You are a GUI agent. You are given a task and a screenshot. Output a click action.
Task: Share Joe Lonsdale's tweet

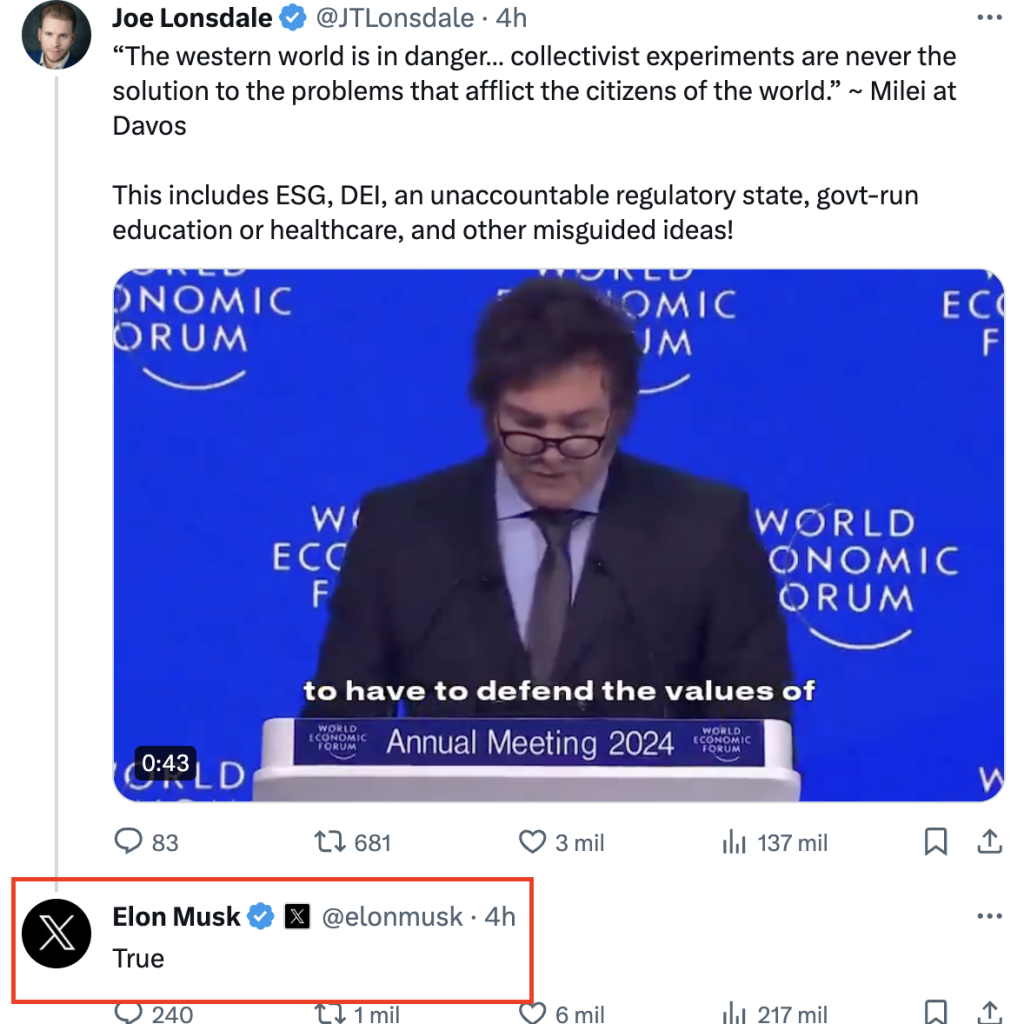[988, 842]
